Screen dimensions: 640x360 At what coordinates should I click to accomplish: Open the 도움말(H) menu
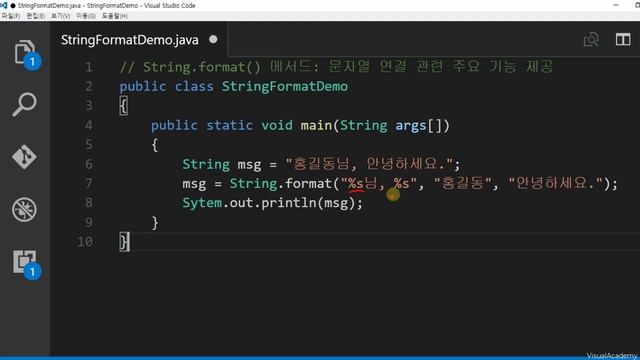pos(114,16)
